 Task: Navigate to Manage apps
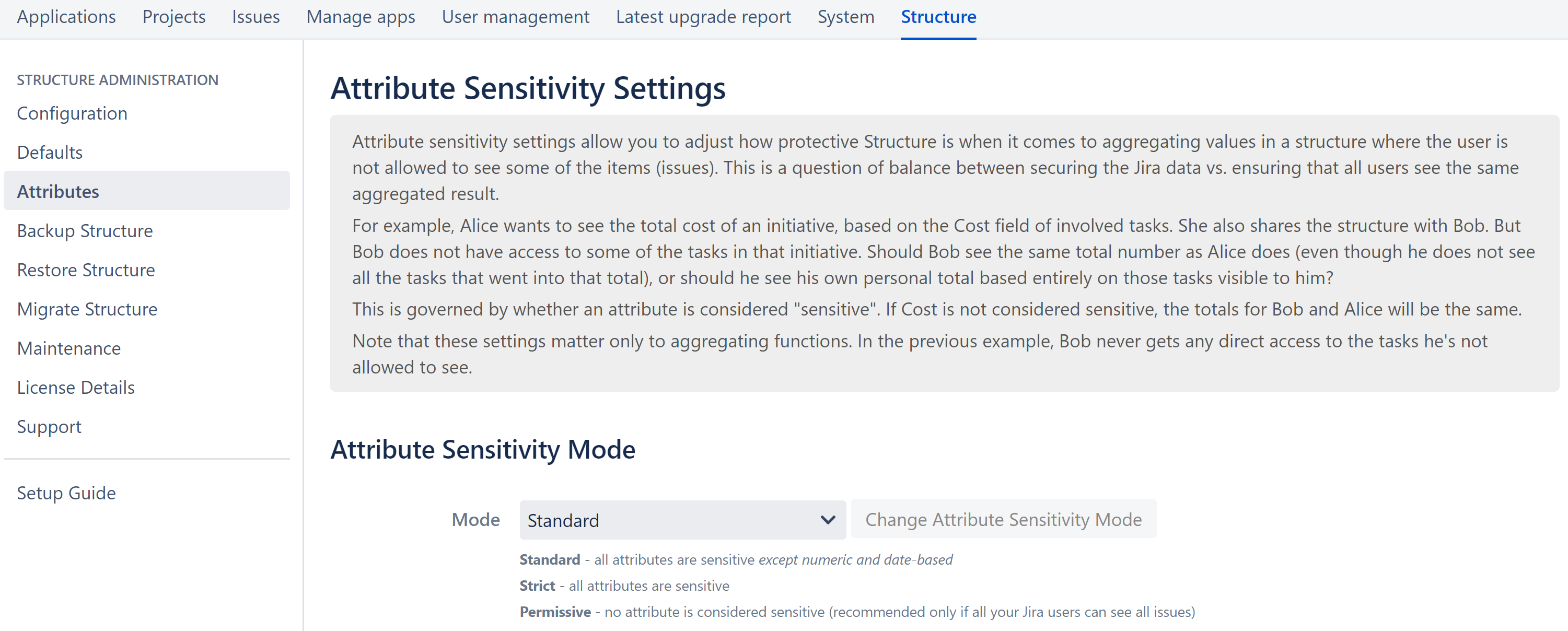pos(360,17)
